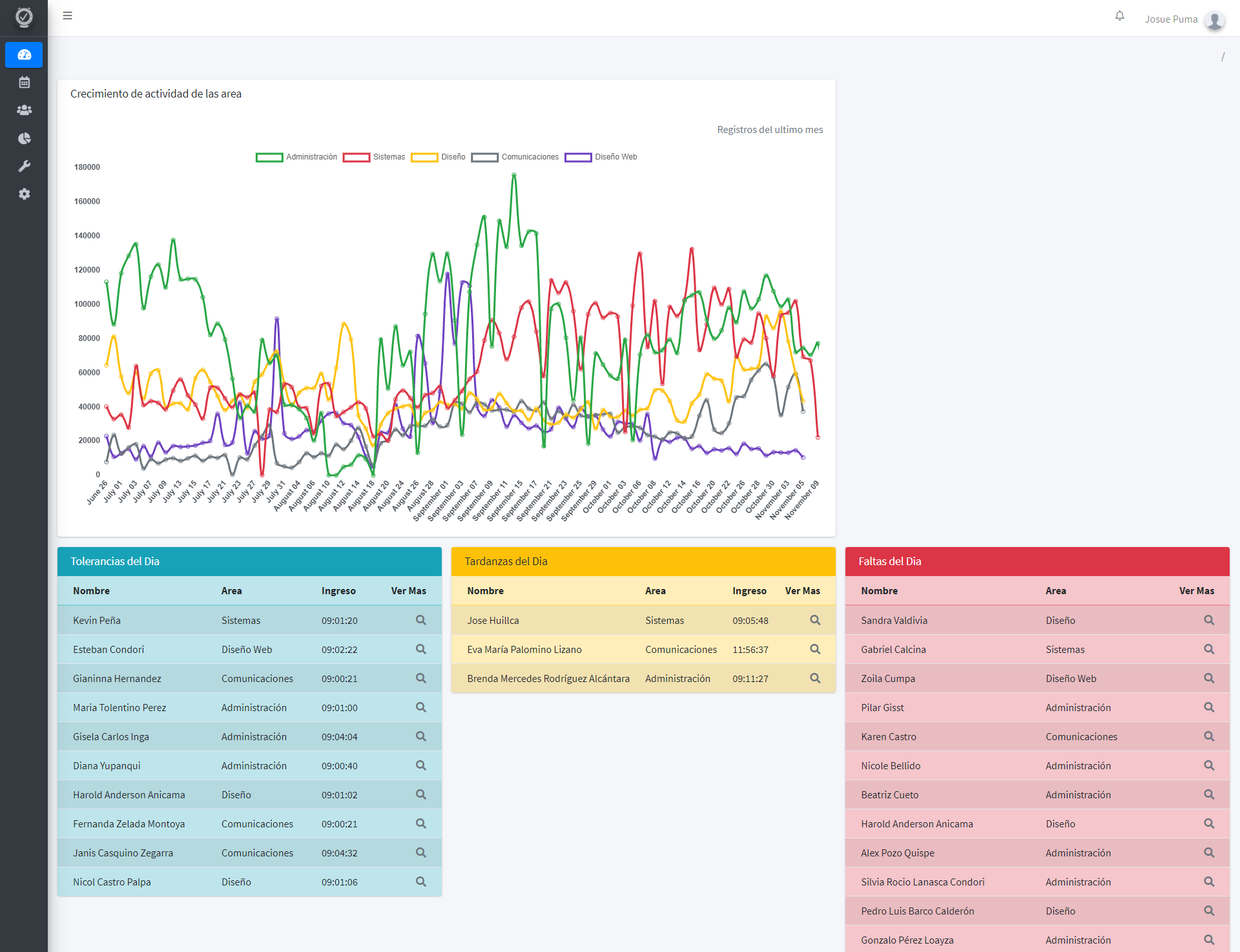View details for Jose Huillca tardiness
The width and height of the screenshot is (1240, 952).
[x=815, y=620]
